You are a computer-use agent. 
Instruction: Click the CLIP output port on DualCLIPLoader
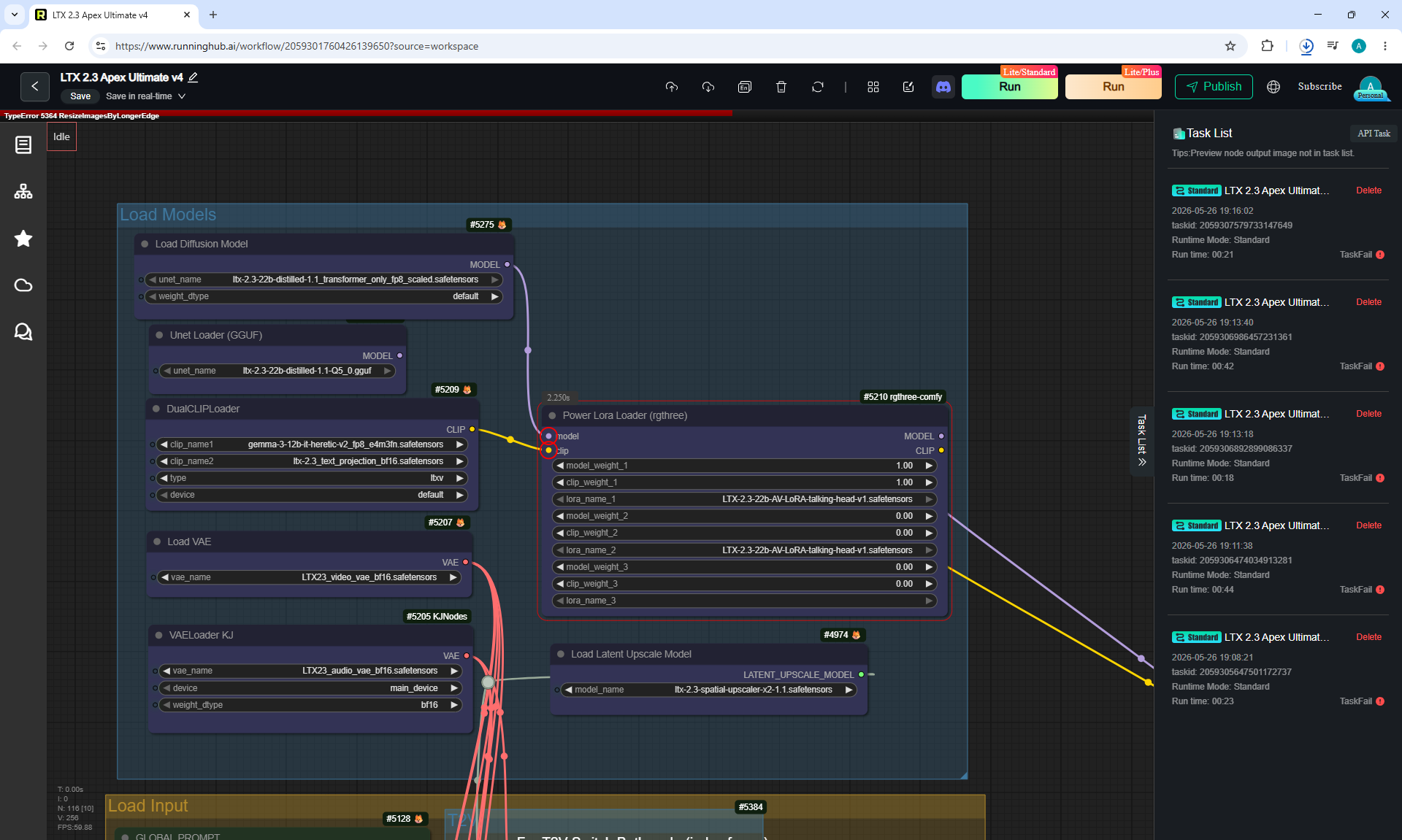[x=472, y=429]
